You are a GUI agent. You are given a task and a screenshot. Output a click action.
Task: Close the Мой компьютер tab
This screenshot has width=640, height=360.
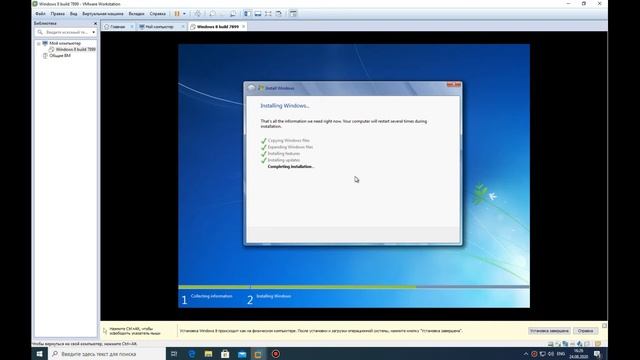183,27
